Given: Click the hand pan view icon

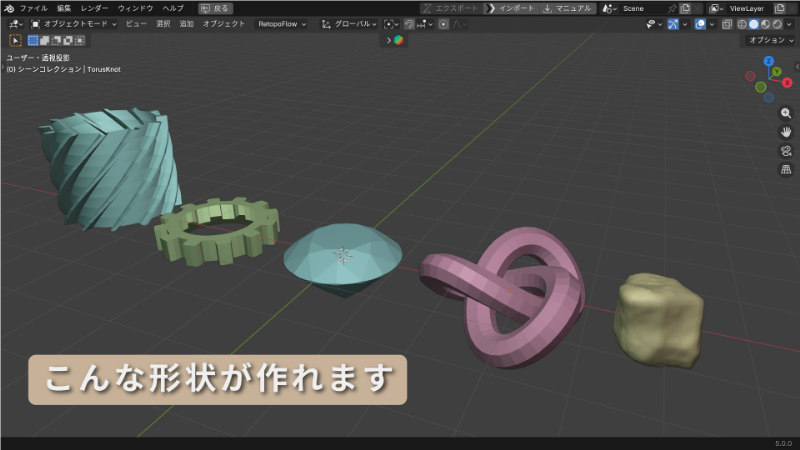Looking at the screenshot, I should coord(786,131).
